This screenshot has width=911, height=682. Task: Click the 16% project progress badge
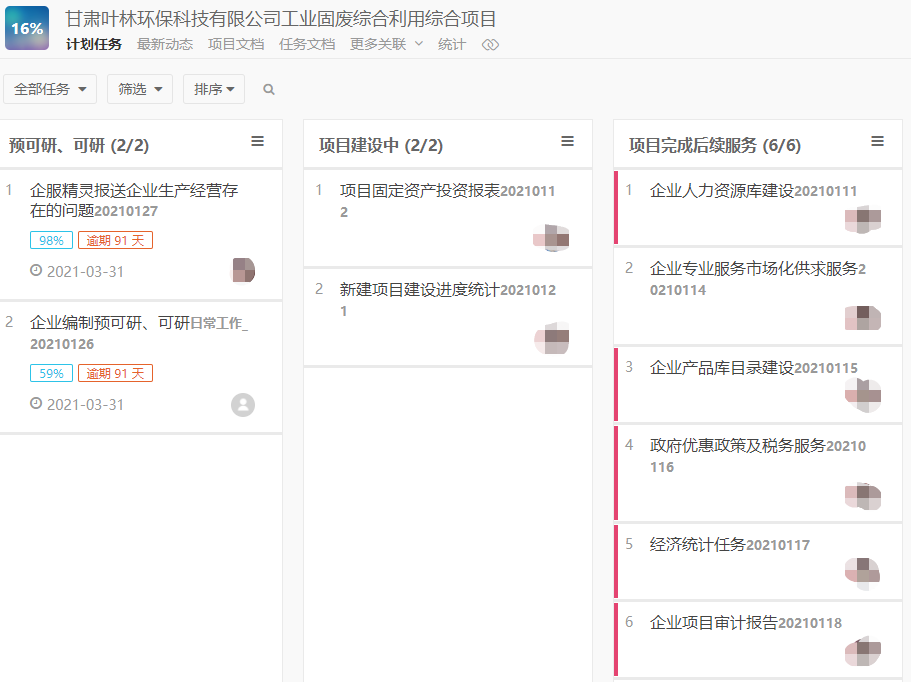[x=27, y=28]
